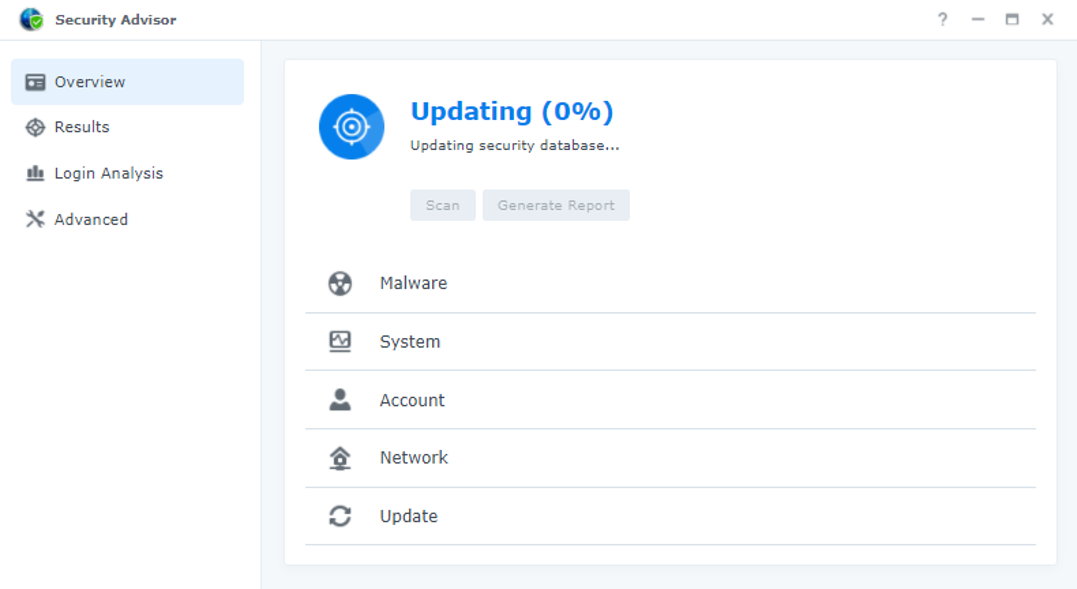Click the Generate Report button

tap(556, 205)
